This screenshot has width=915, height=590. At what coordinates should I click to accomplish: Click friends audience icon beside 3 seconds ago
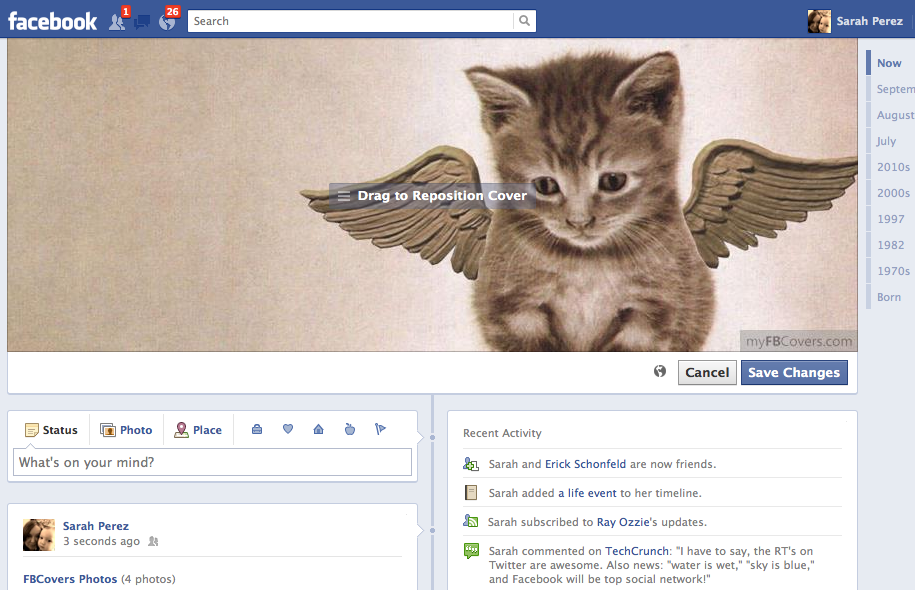click(x=153, y=542)
